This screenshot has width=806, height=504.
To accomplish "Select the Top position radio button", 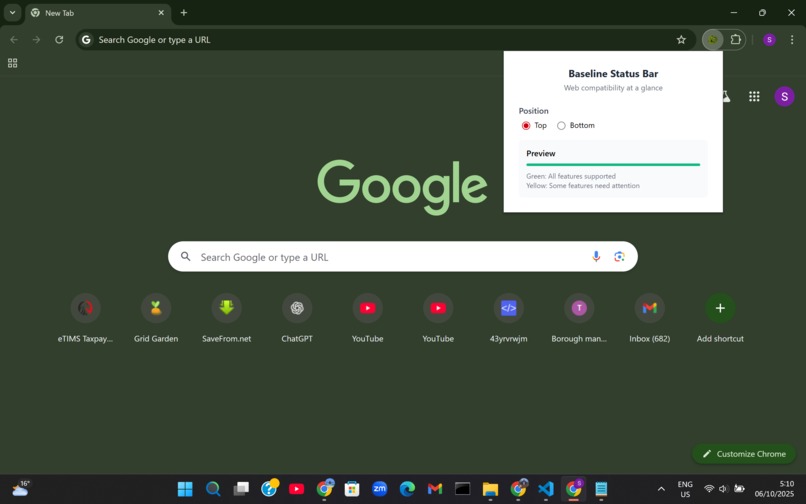I will (x=526, y=125).
